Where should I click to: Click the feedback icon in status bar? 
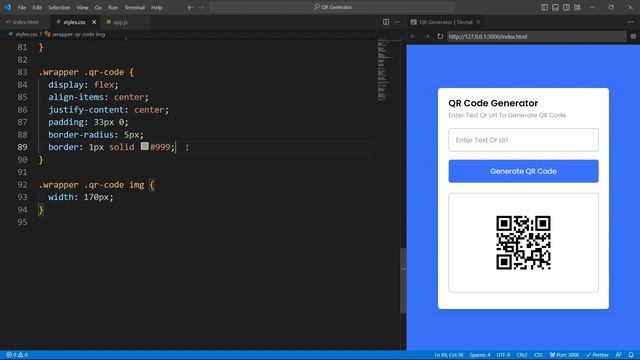[x=619, y=355]
